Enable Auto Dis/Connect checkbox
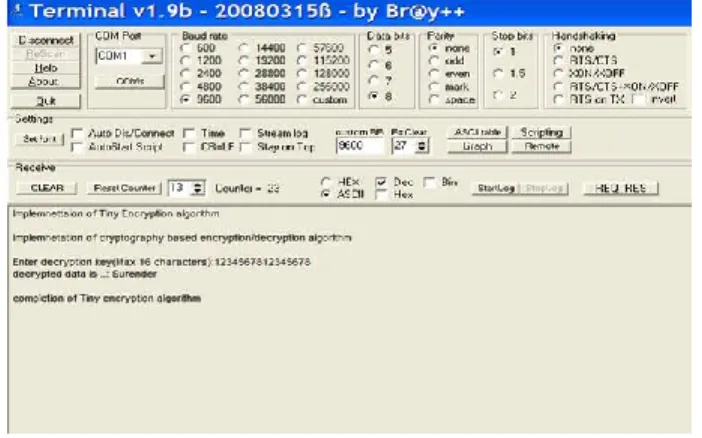Screen dimensions: 702x438 tap(77, 133)
